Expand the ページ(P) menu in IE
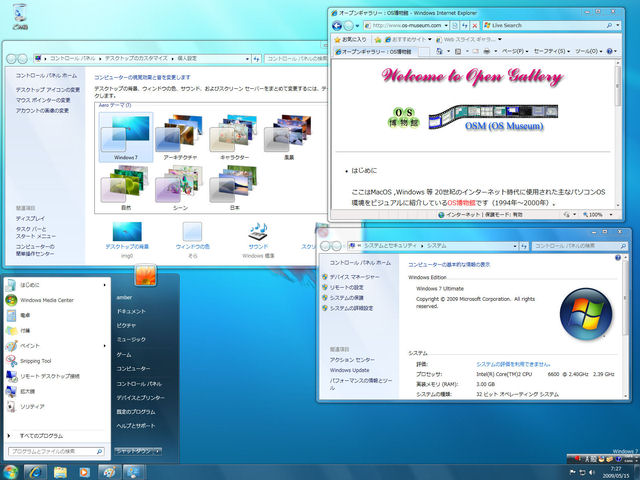640x480 pixels. coord(514,51)
